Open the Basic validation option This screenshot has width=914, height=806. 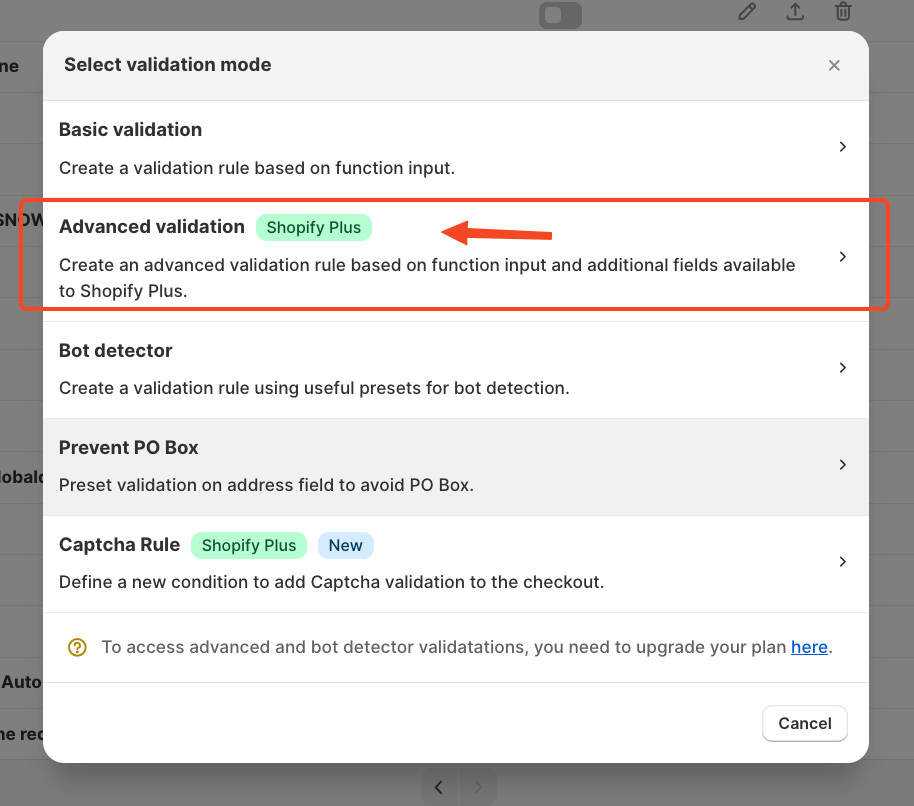456,149
